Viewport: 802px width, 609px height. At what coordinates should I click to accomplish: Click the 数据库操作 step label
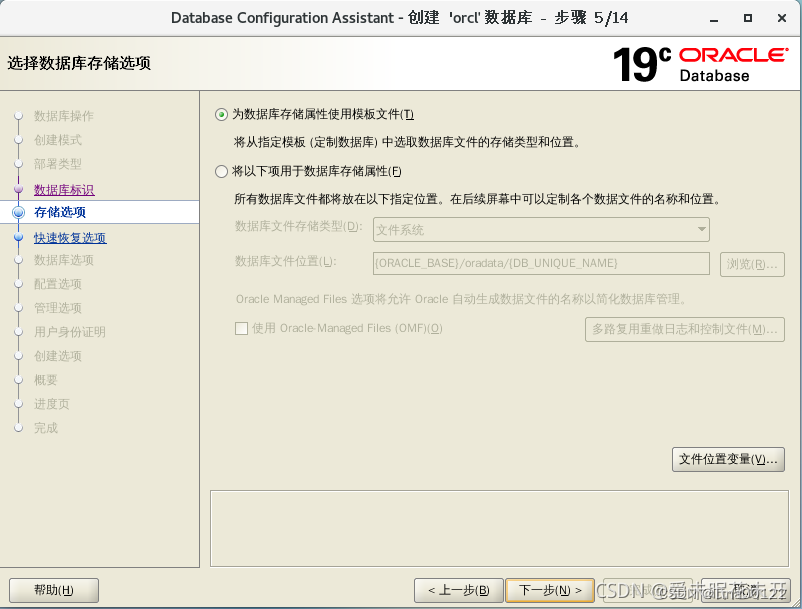click(x=63, y=116)
